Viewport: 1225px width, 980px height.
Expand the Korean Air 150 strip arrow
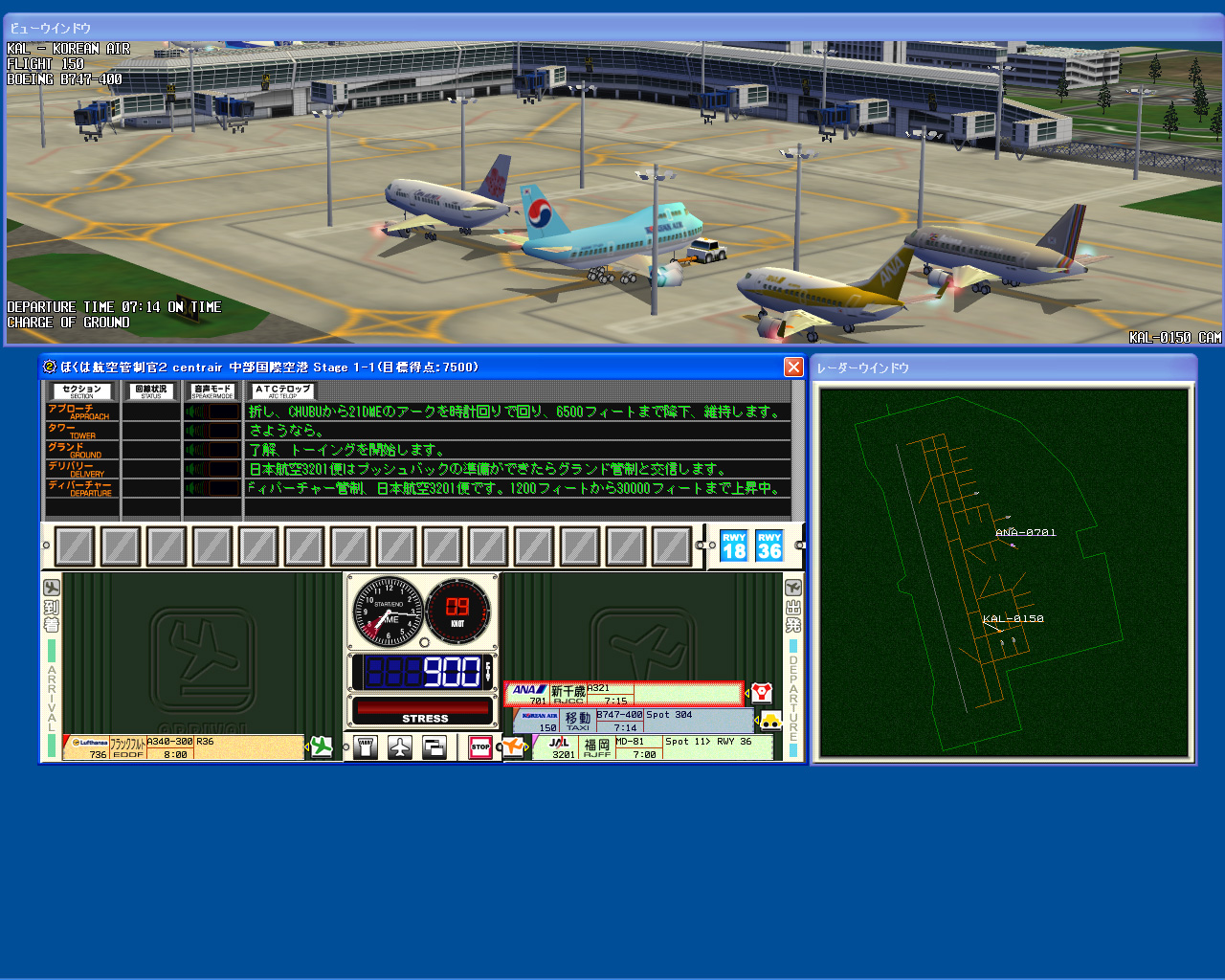coord(756,721)
